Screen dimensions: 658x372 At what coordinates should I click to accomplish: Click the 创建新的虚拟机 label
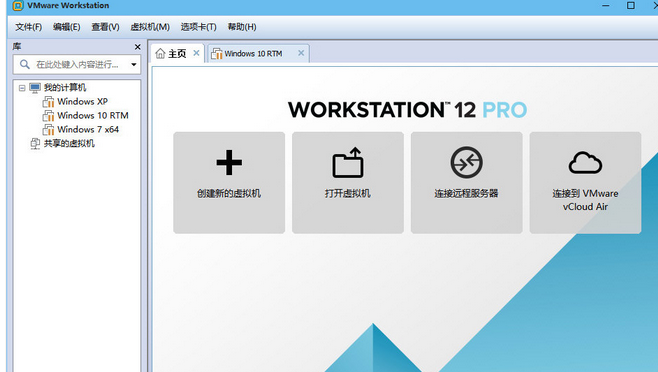(x=229, y=194)
